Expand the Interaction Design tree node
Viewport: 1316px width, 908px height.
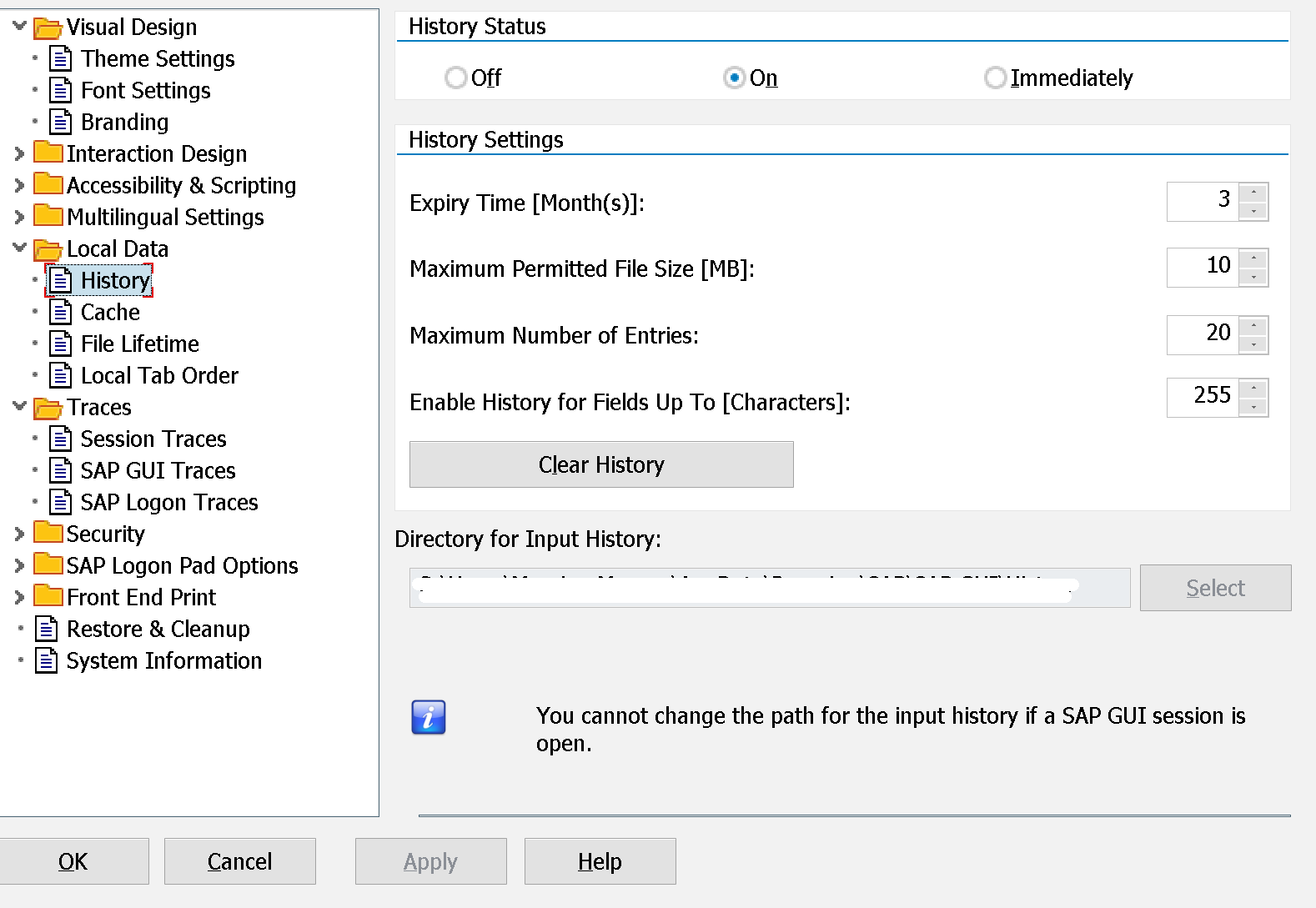(x=19, y=153)
